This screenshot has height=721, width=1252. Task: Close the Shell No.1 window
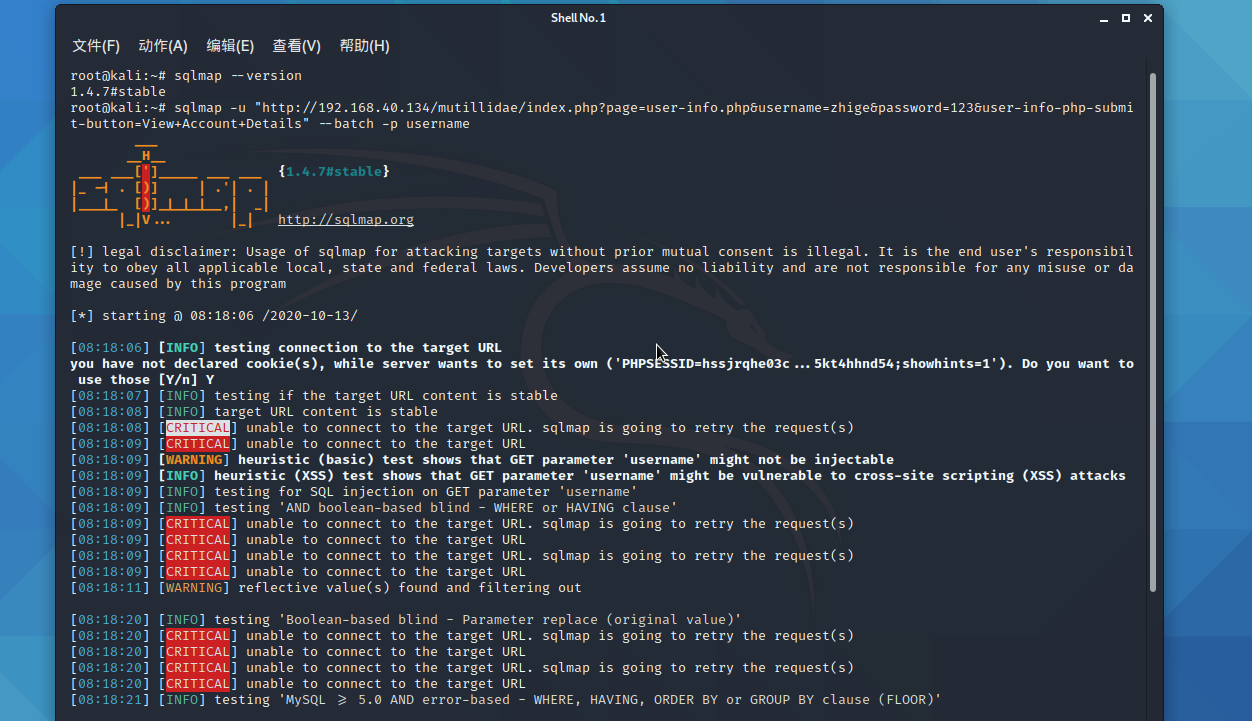tap(1147, 18)
